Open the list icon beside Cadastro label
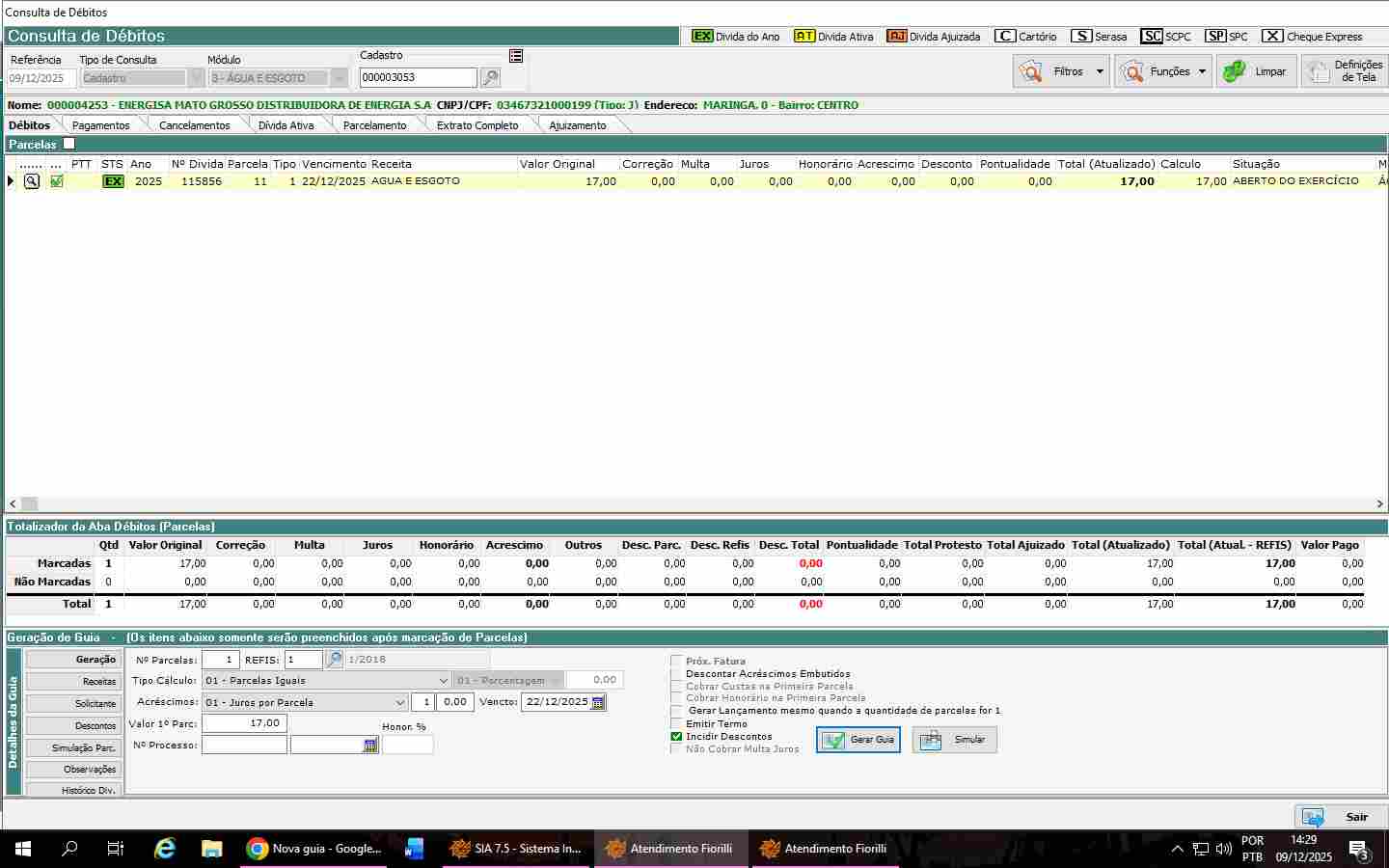Image resolution: width=1389 pixels, height=868 pixels. click(x=516, y=56)
